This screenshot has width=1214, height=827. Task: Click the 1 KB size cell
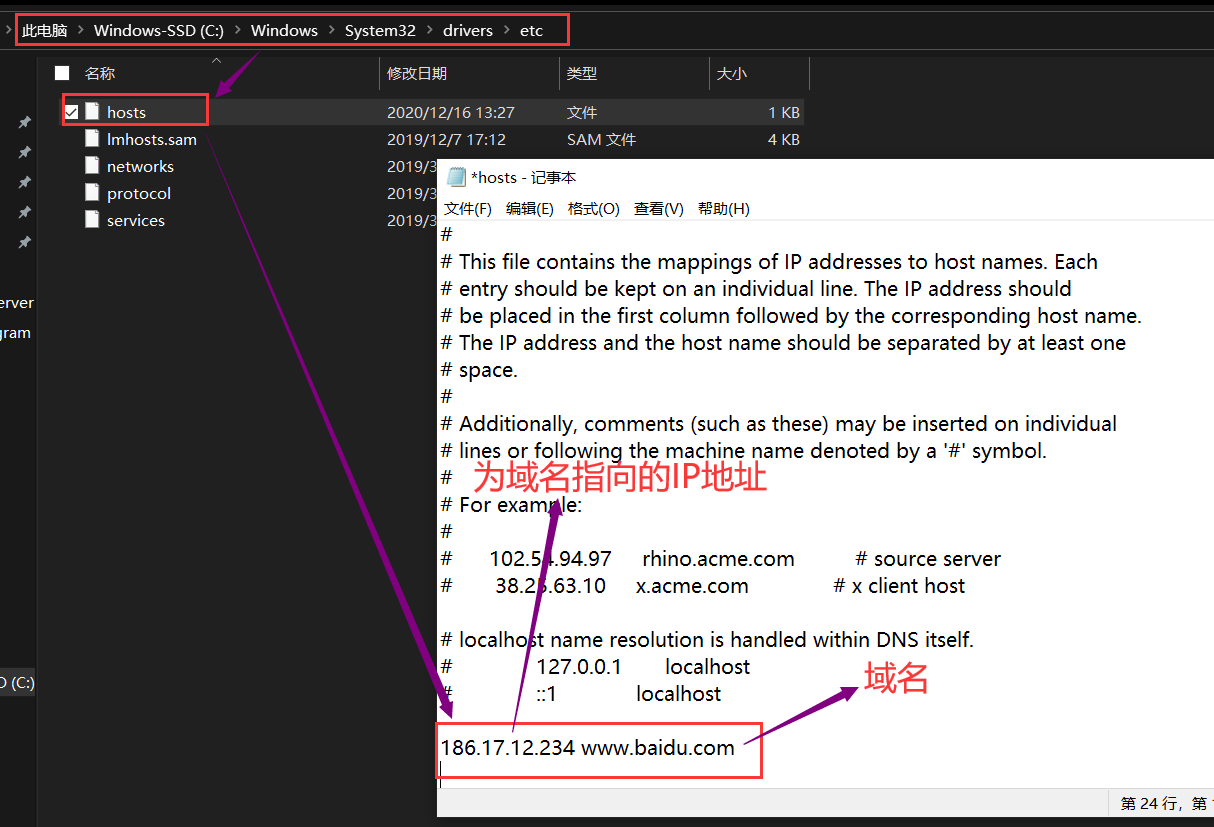[784, 112]
